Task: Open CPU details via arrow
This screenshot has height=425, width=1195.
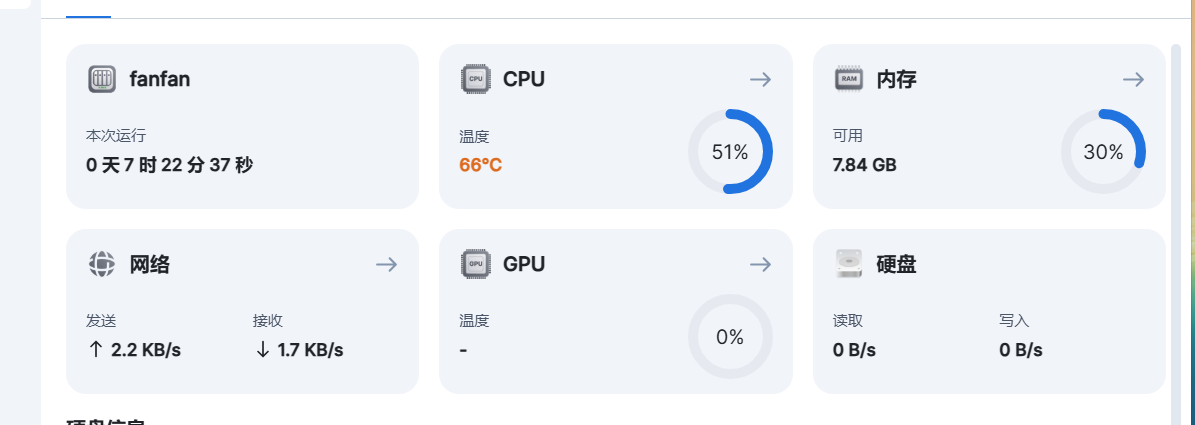Action: point(761,79)
